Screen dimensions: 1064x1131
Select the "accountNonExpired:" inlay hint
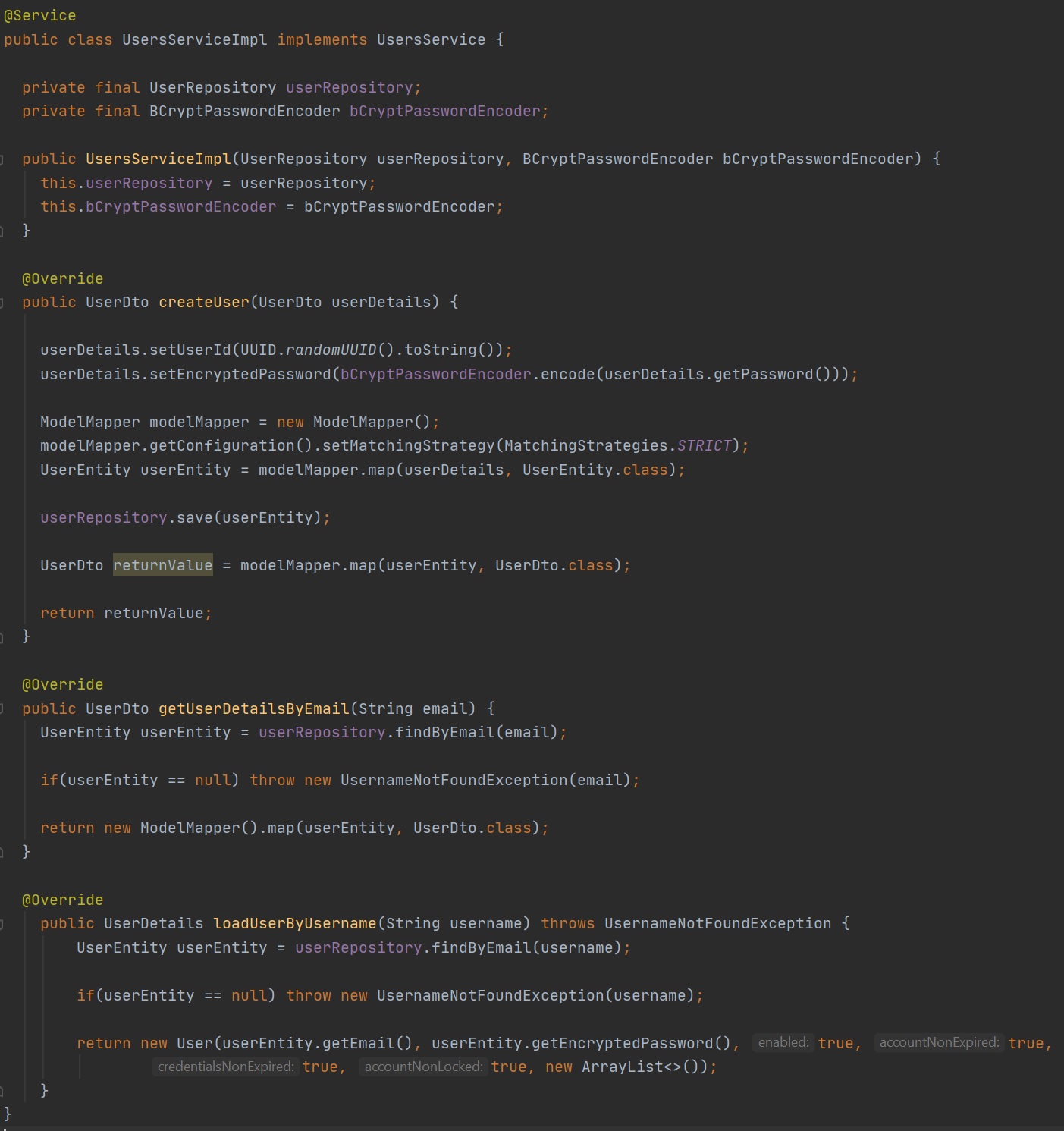(x=939, y=1043)
